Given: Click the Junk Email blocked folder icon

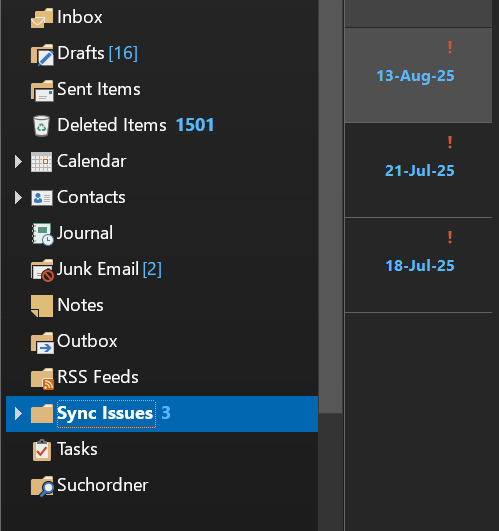Looking at the screenshot, I should point(42,270).
